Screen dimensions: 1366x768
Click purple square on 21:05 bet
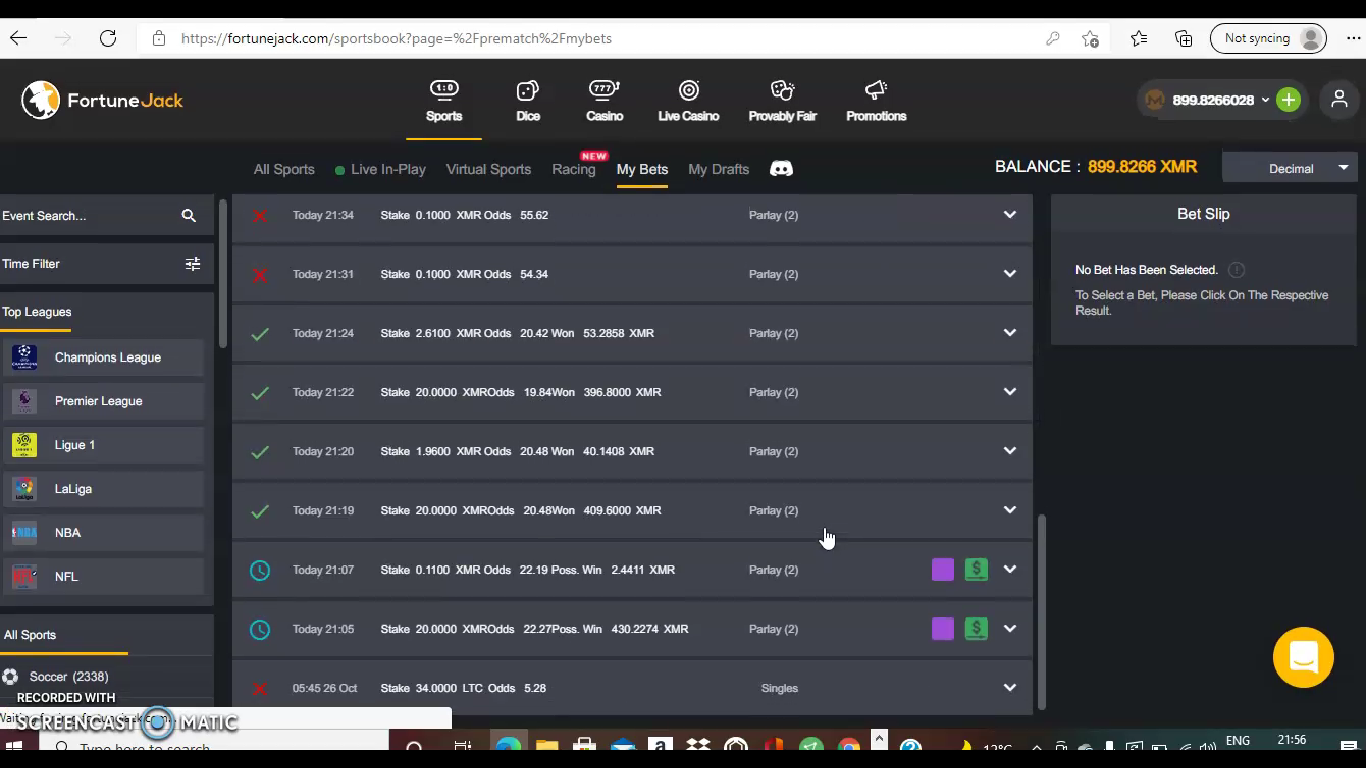point(942,629)
